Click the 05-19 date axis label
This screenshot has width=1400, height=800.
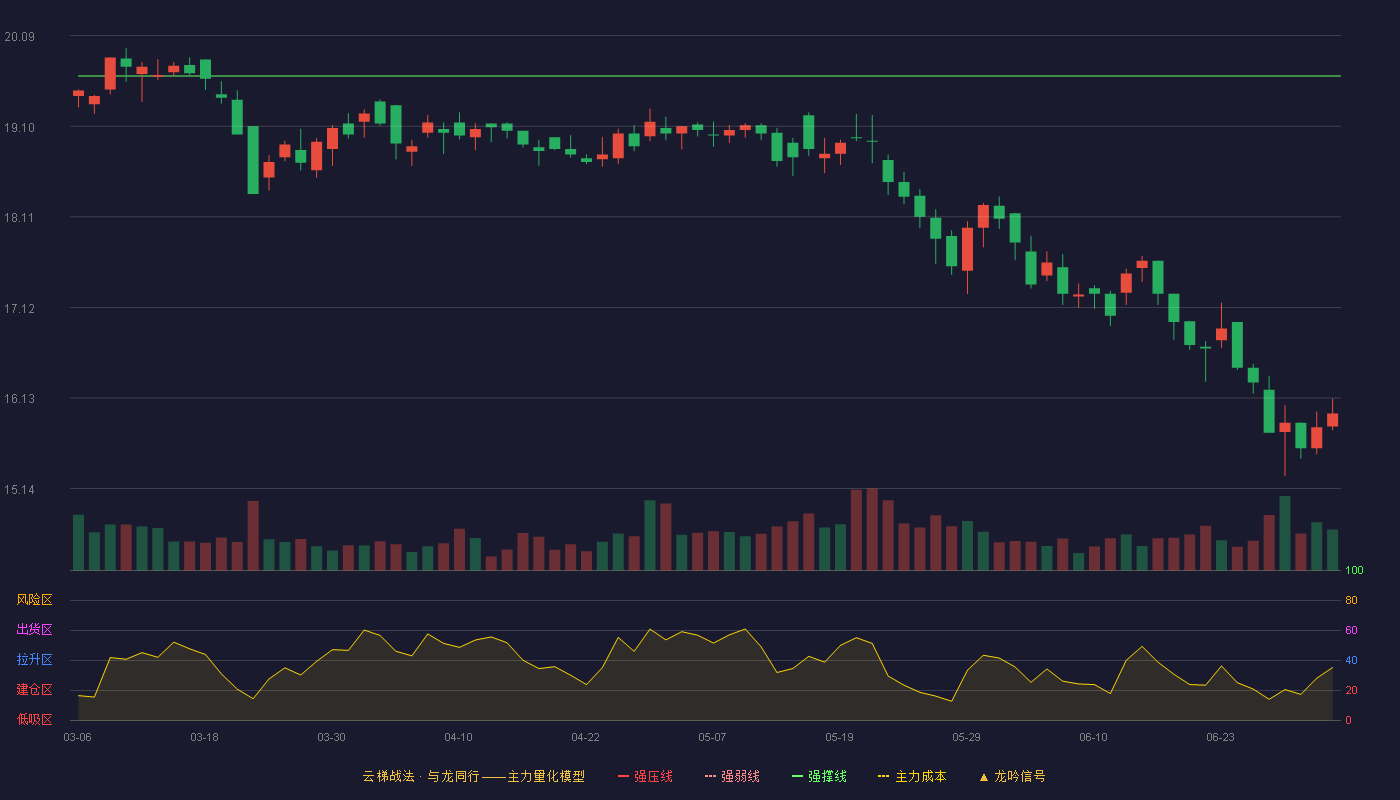(840, 737)
